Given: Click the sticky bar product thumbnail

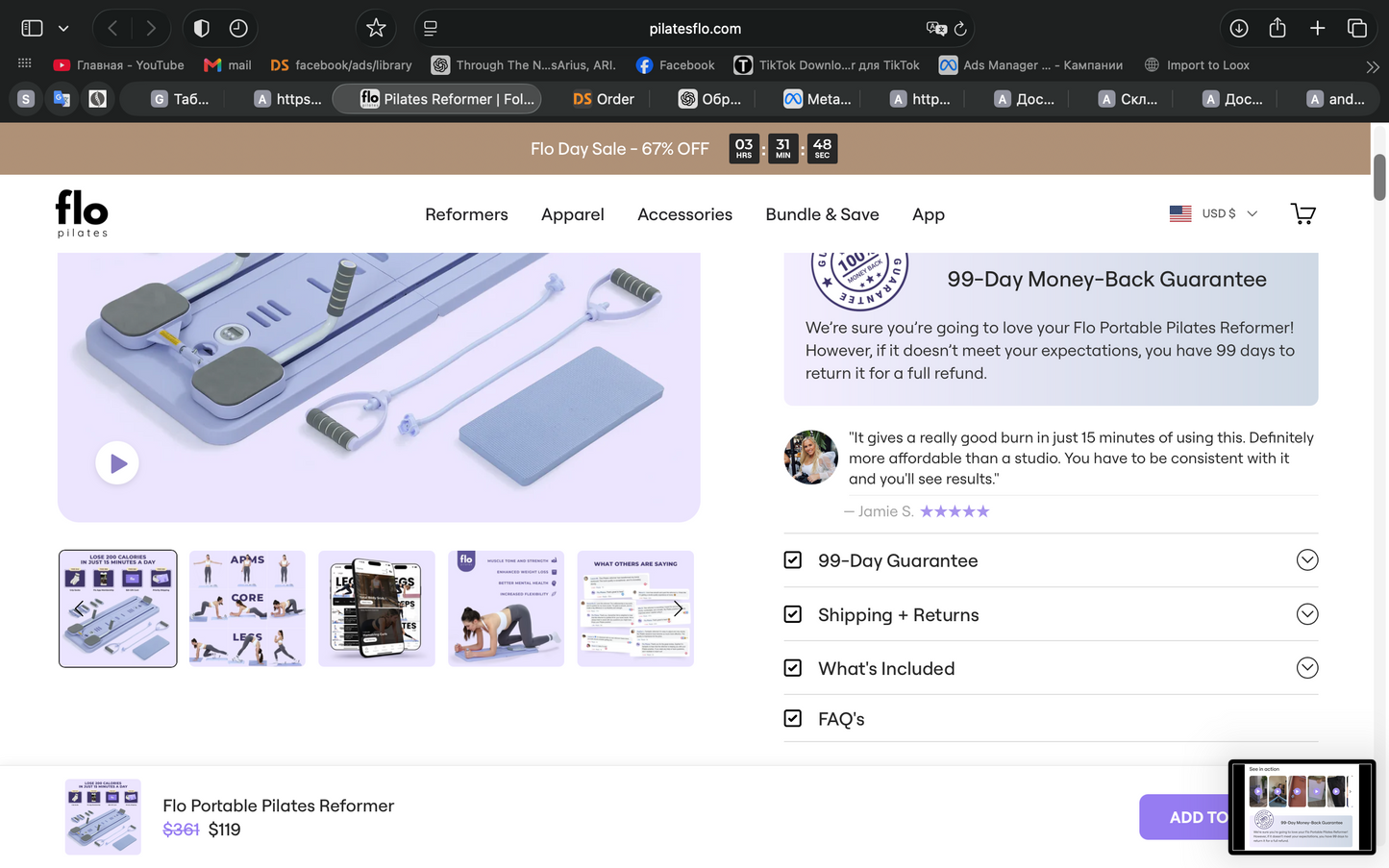Looking at the screenshot, I should click(x=103, y=817).
